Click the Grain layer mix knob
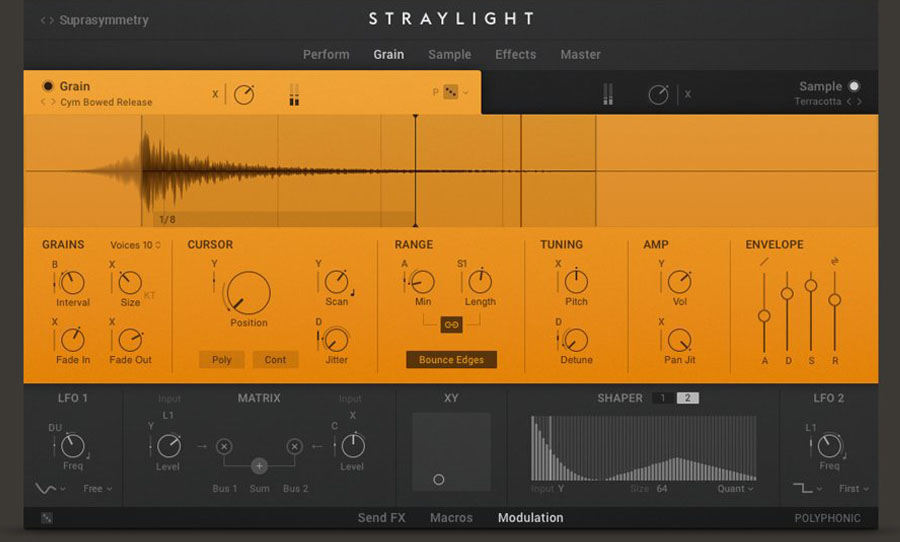This screenshot has height=542, width=900. click(x=244, y=95)
